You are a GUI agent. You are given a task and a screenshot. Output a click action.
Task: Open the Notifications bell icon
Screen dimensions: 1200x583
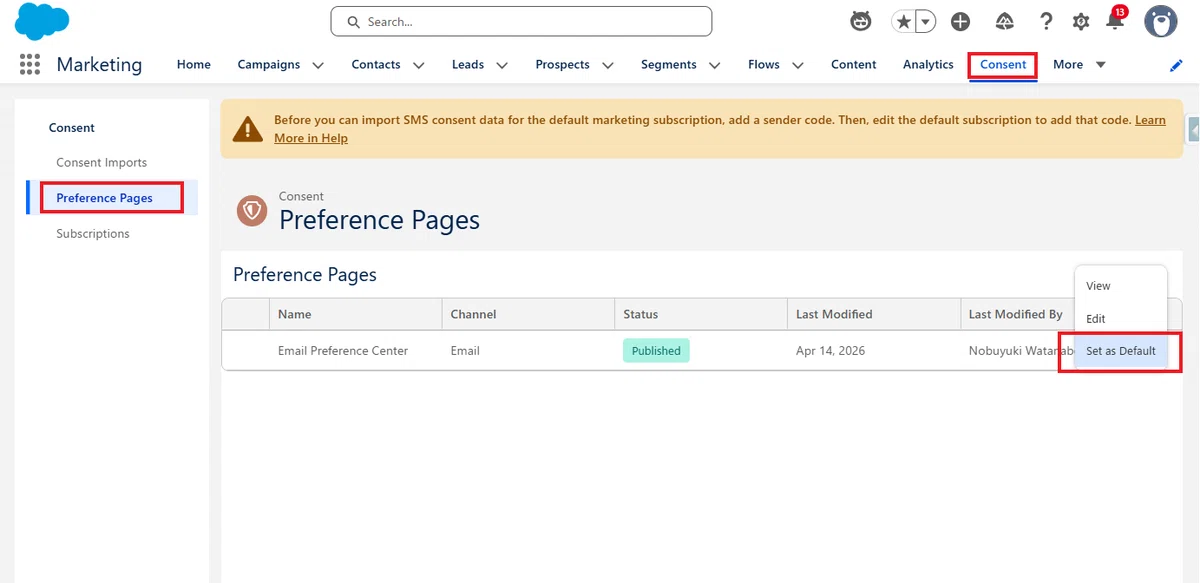(x=1114, y=21)
